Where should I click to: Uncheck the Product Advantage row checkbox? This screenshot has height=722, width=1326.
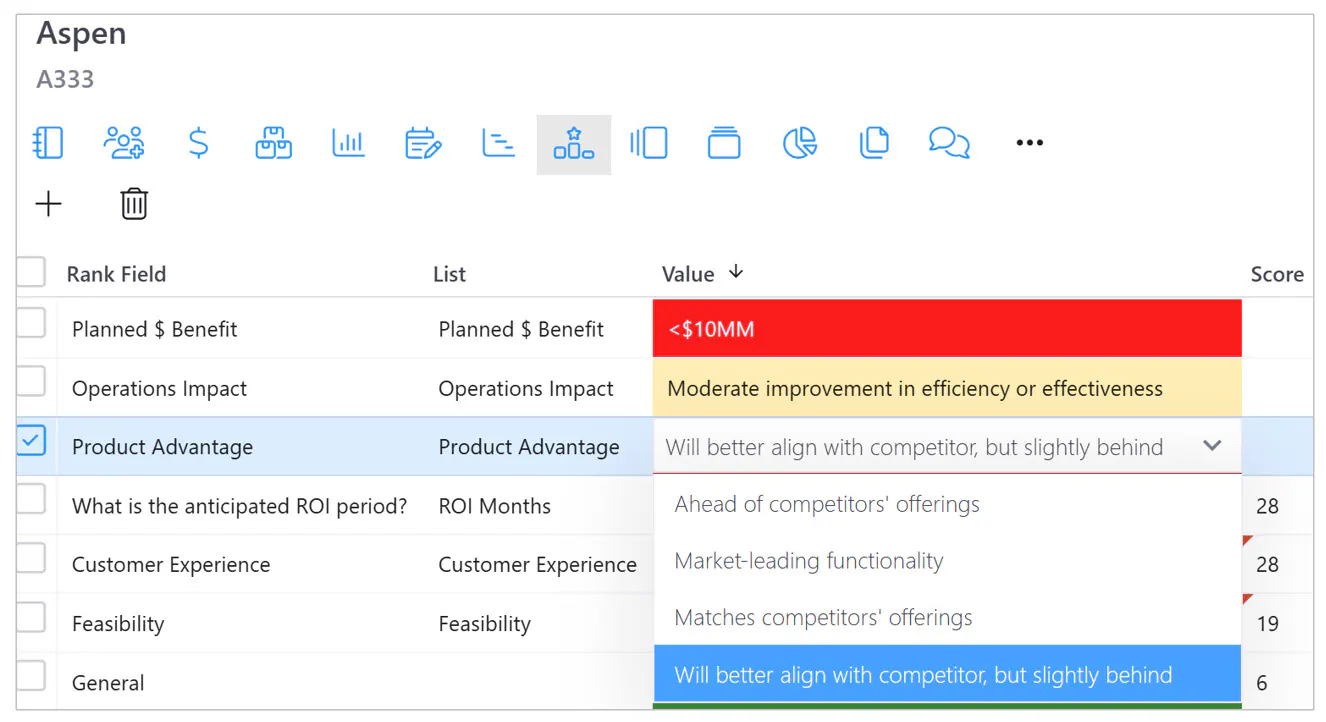(x=31, y=441)
